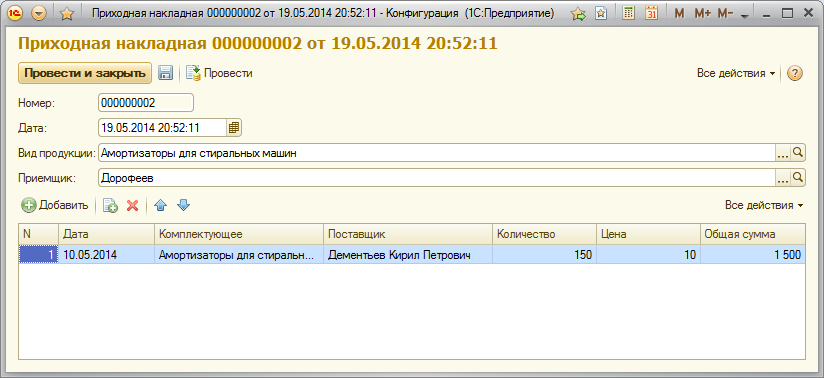Viewport: 824px width, 378px height.
Task: Click the N column header
Action: pos(39,234)
